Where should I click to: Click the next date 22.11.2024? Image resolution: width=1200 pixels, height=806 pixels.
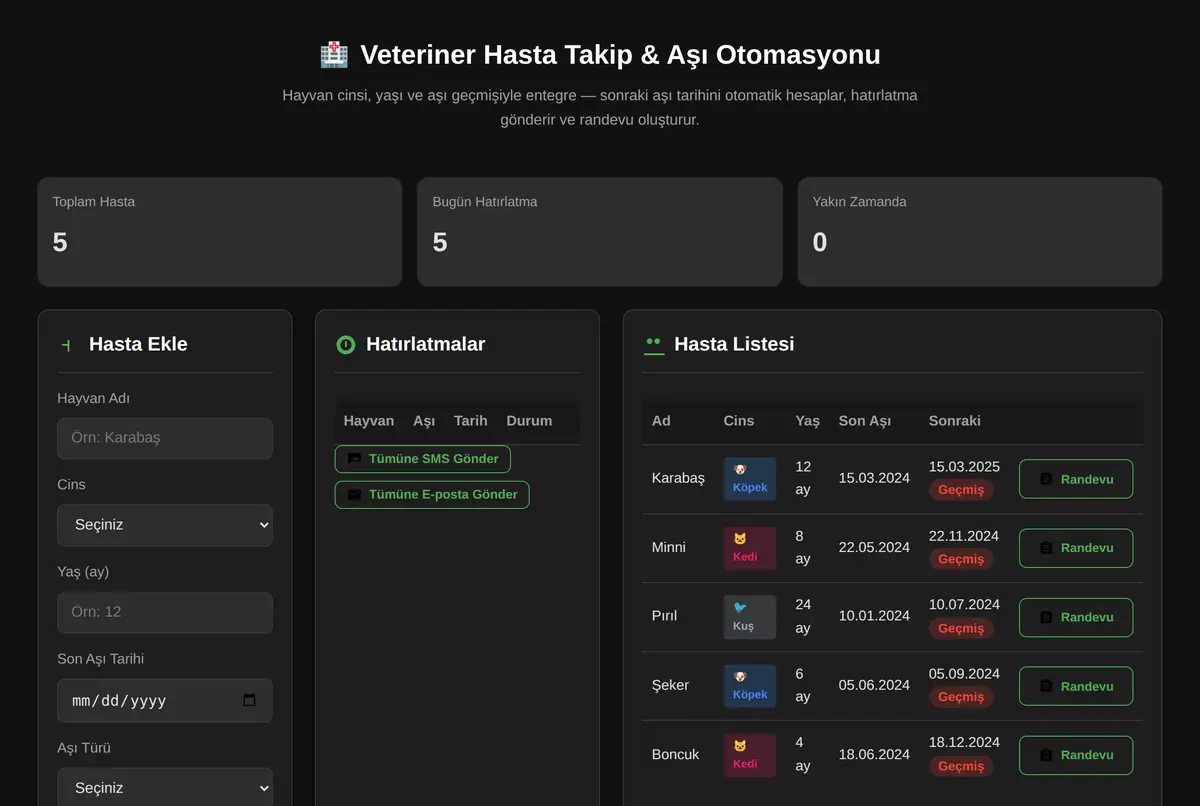[x=964, y=536]
